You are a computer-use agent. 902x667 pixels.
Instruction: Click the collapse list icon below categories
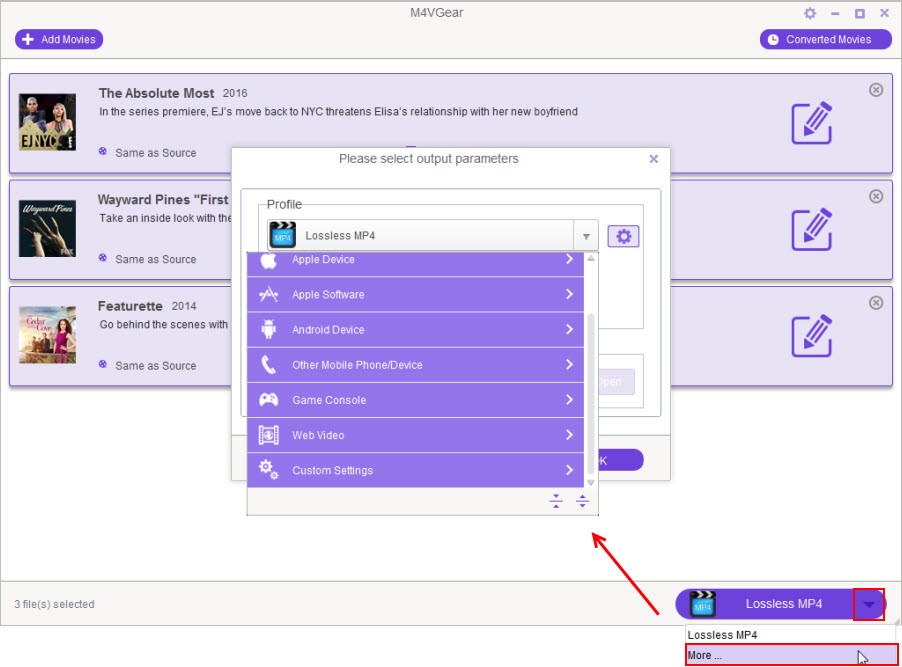point(556,501)
